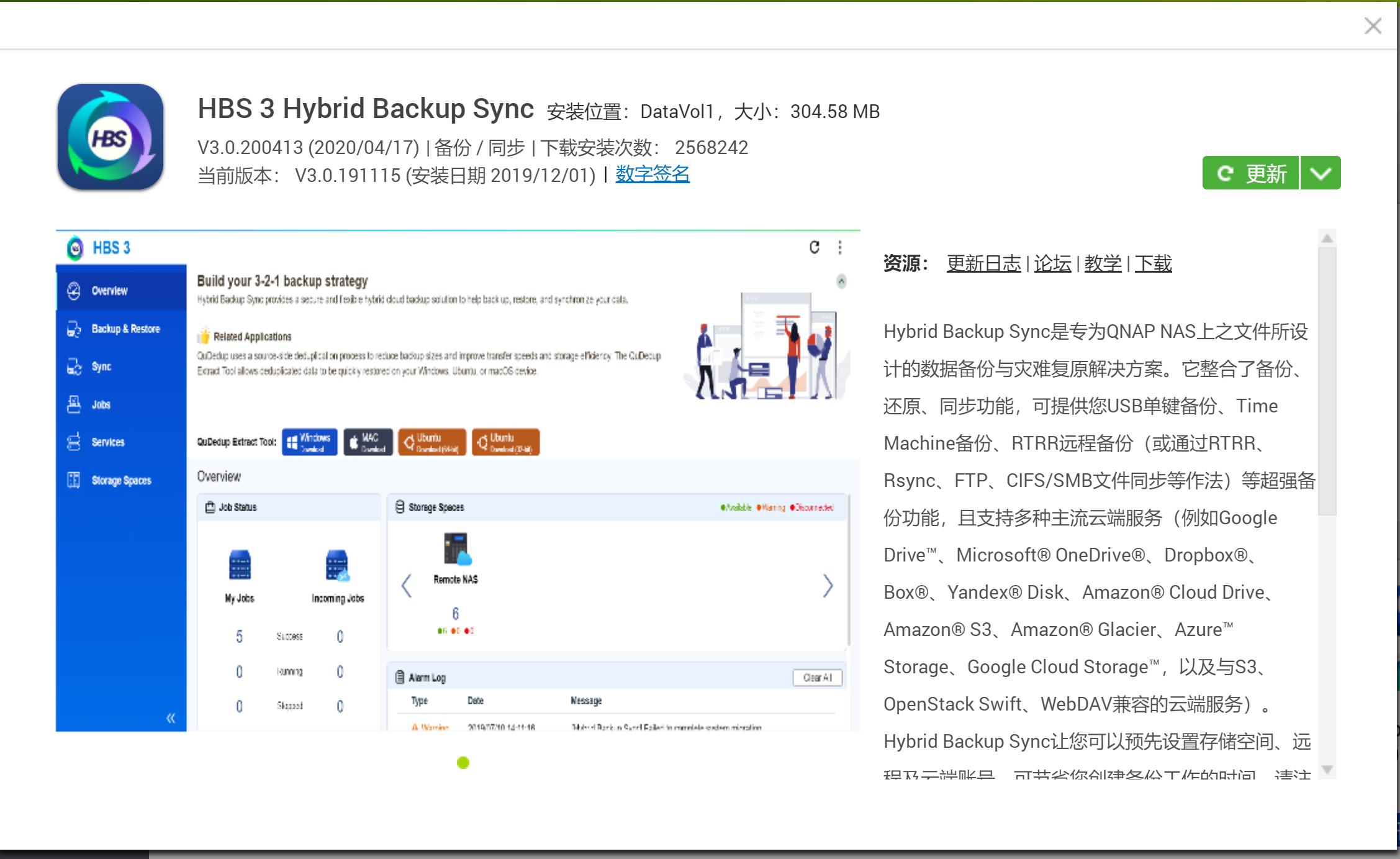This screenshot has height=859, width=1400.
Task: Open the 数字签名 link
Action: [651, 175]
